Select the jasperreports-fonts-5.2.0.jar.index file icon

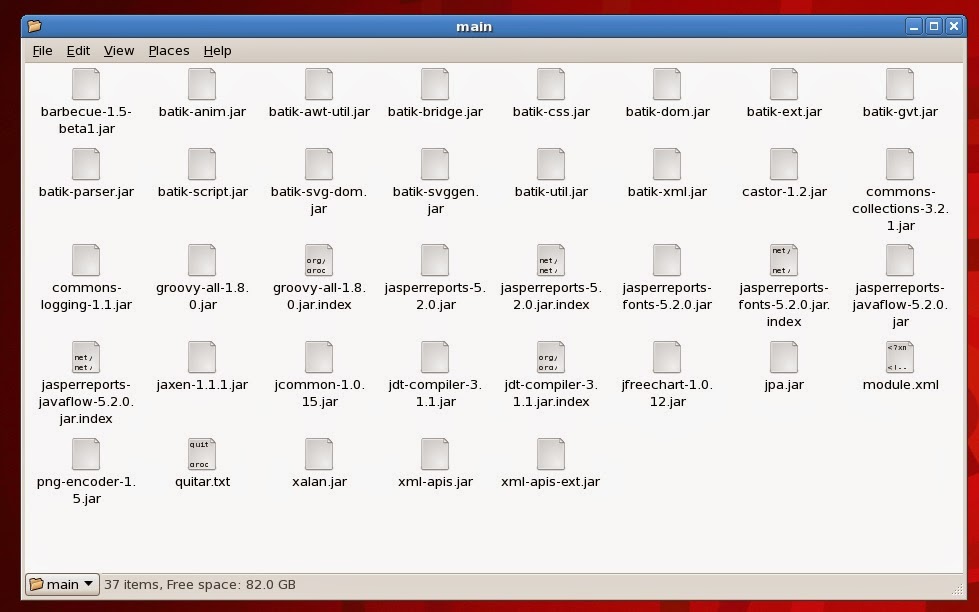(x=784, y=260)
